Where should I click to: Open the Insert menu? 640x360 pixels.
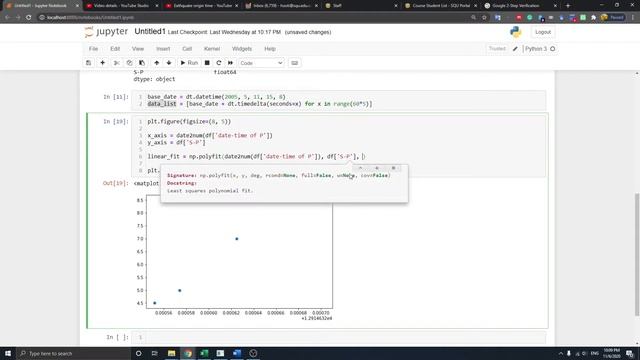click(163, 49)
